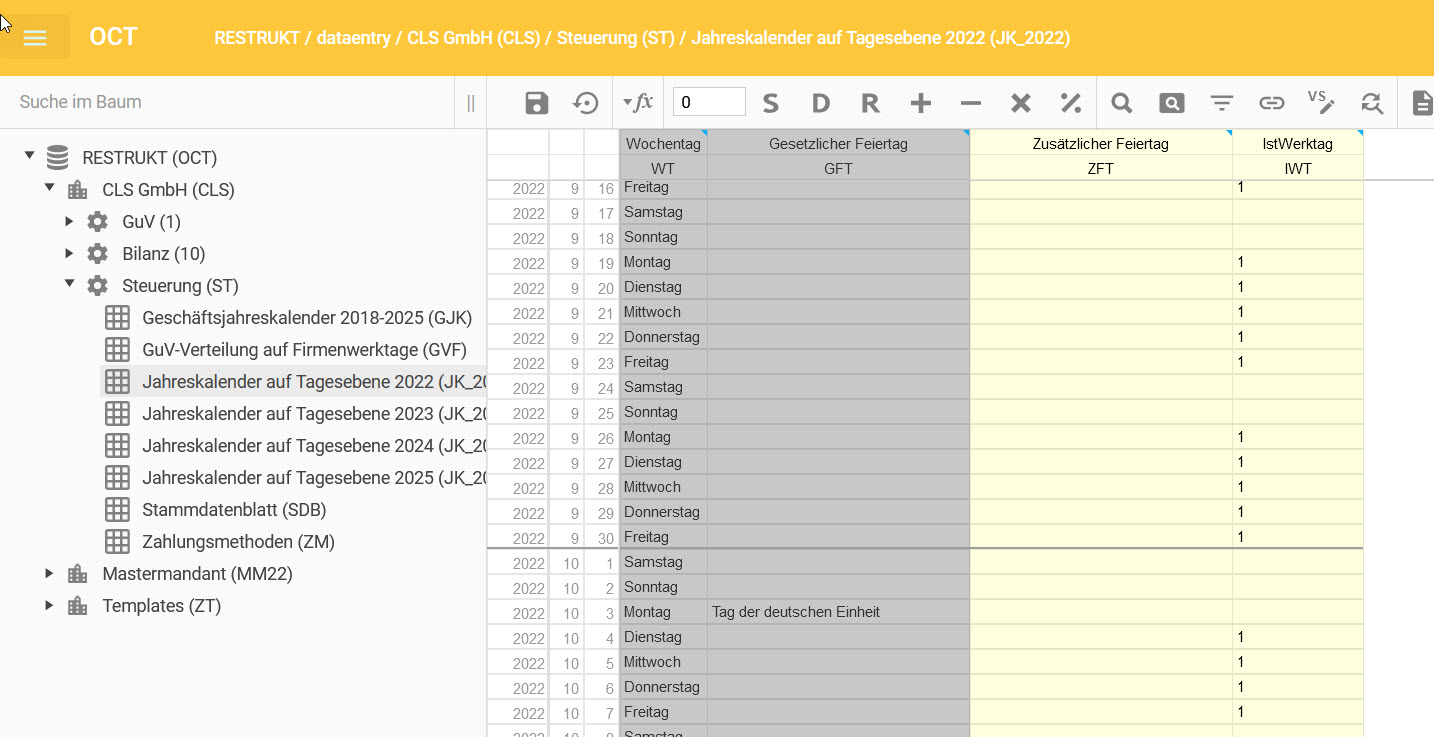Screen dimensions: 1434x737
Task: Expand the Templates (ZT) node
Action: (49, 605)
